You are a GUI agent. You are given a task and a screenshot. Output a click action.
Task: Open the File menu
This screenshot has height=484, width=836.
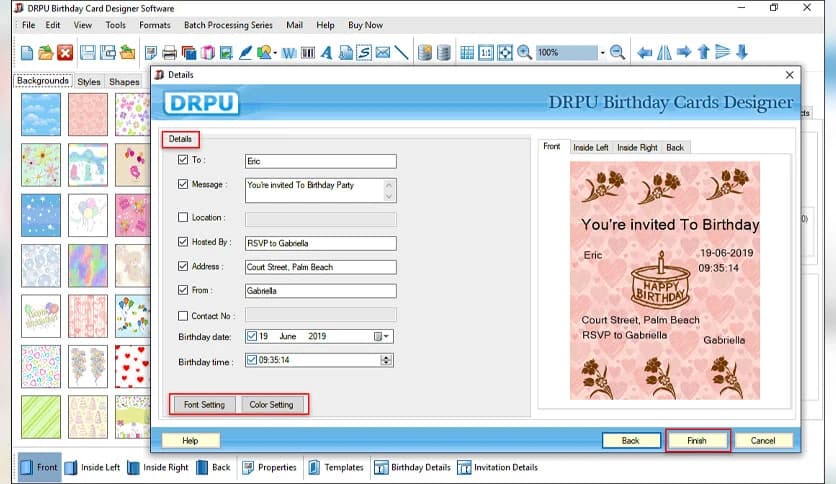[28, 25]
